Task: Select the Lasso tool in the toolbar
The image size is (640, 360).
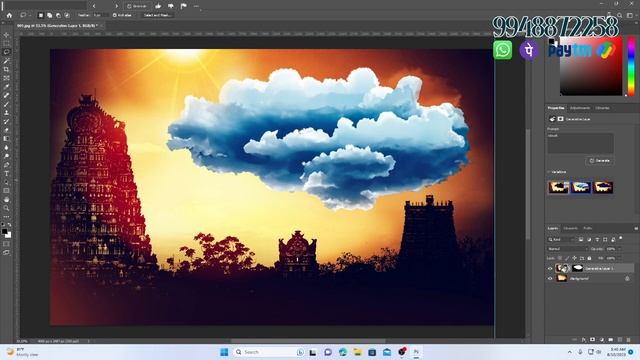Action: (6, 52)
